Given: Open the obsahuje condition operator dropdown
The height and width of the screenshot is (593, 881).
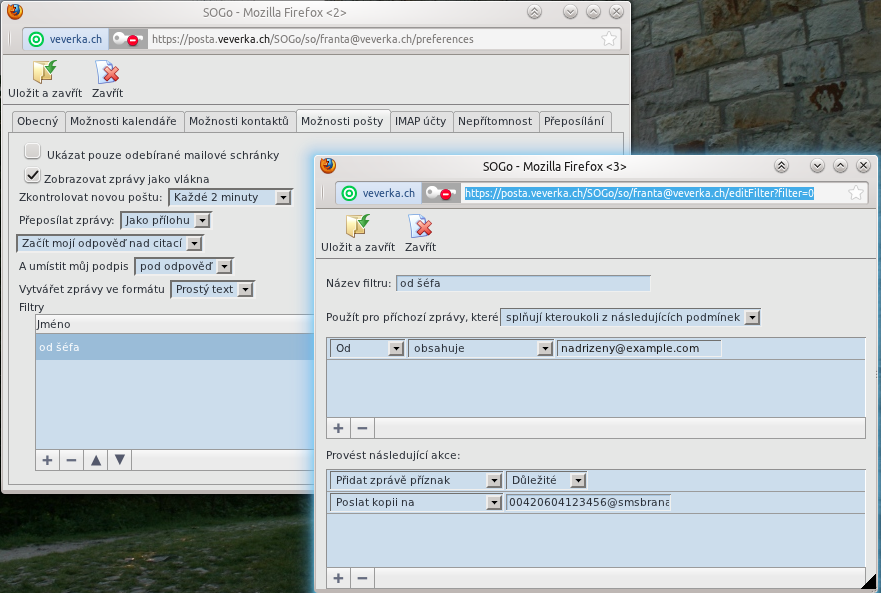Looking at the screenshot, I should pyautogui.click(x=481, y=348).
